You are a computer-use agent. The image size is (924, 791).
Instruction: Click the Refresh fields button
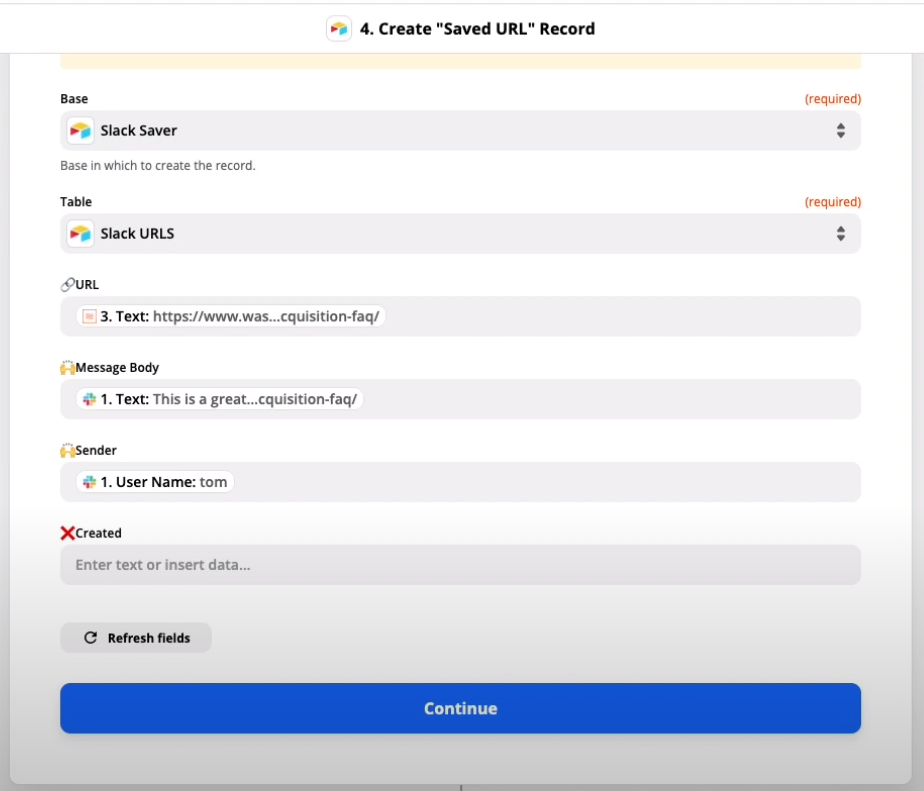pyautogui.click(x=136, y=638)
